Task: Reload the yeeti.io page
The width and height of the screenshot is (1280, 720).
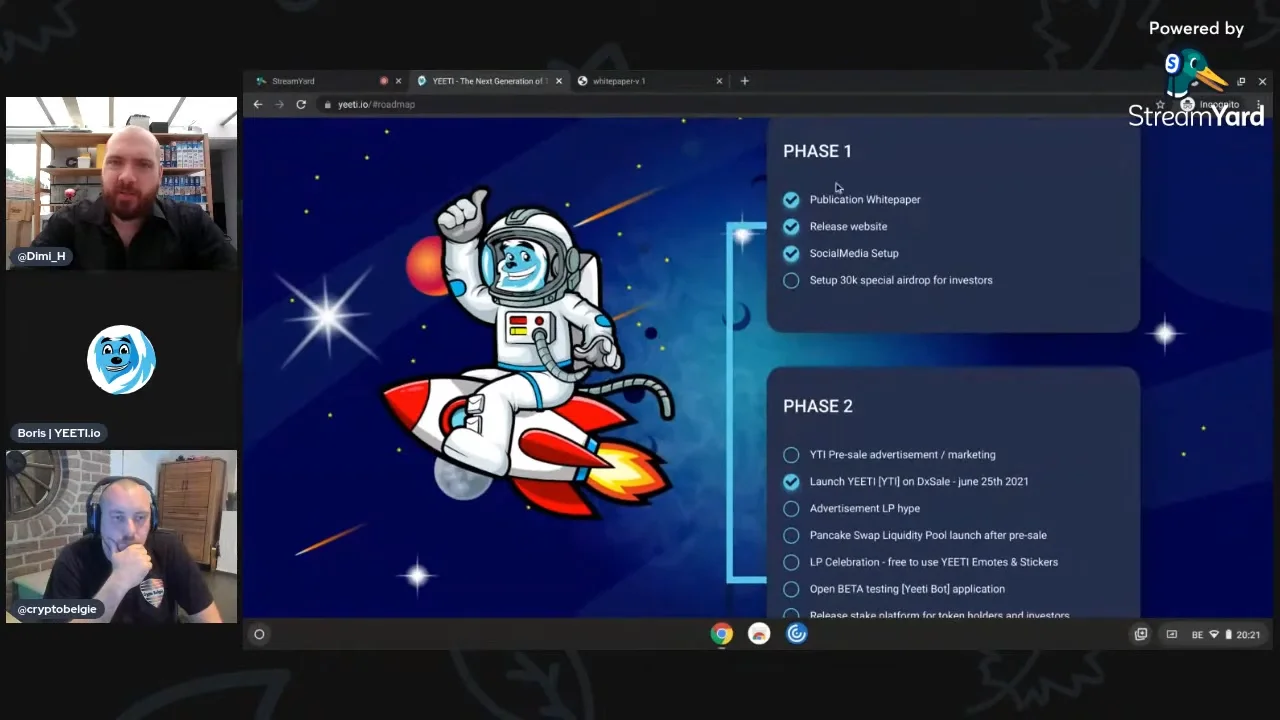Action: point(301,104)
